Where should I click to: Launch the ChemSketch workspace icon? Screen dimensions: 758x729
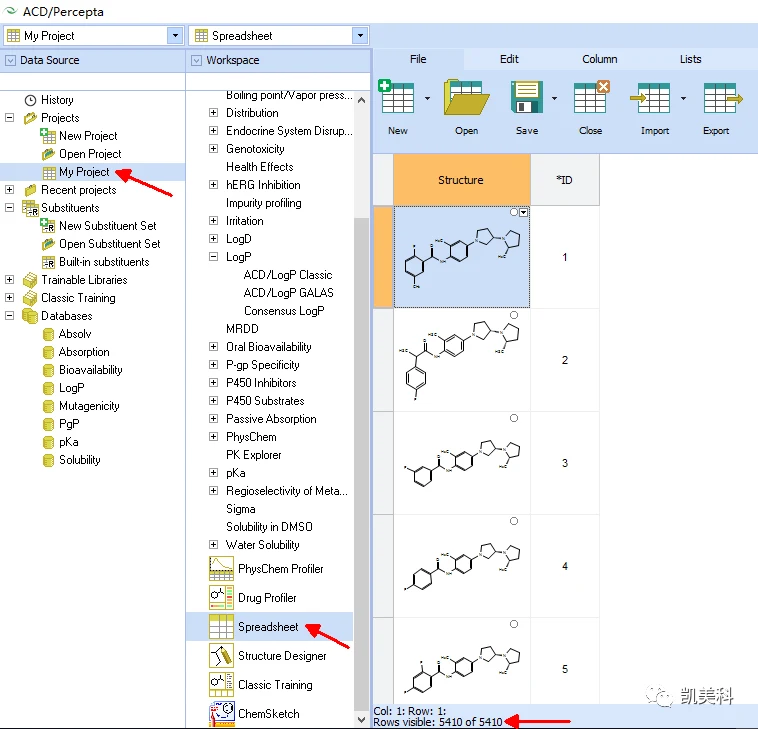pyautogui.click(x=222, y=714)
